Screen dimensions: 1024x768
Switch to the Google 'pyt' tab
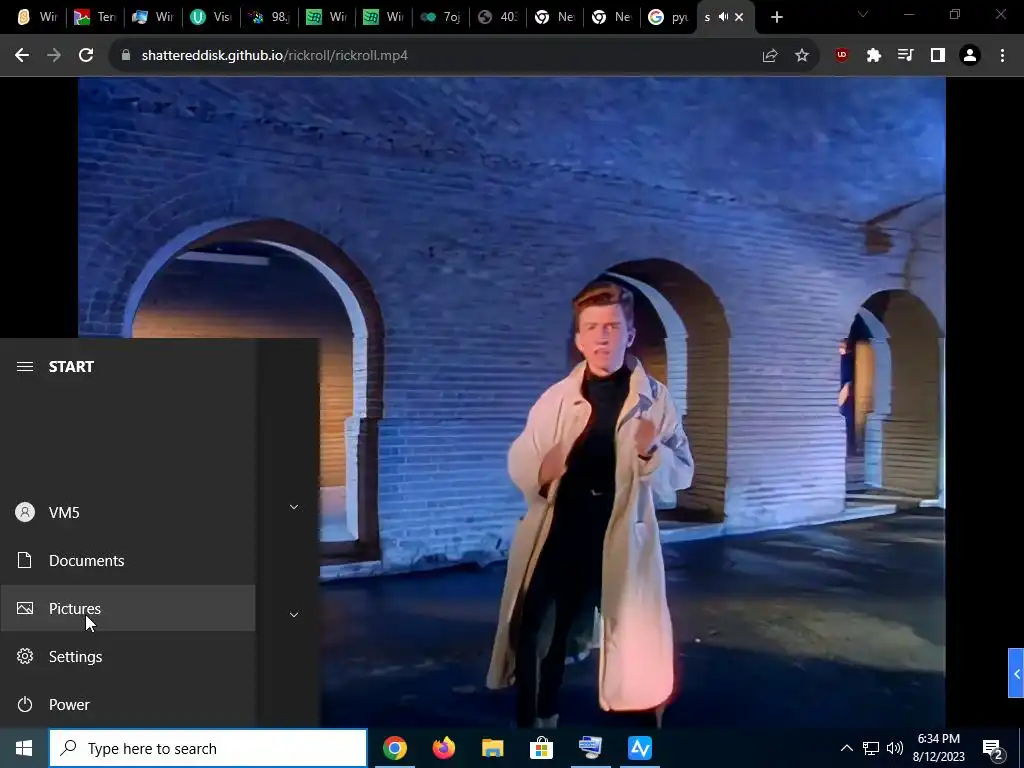669,17
